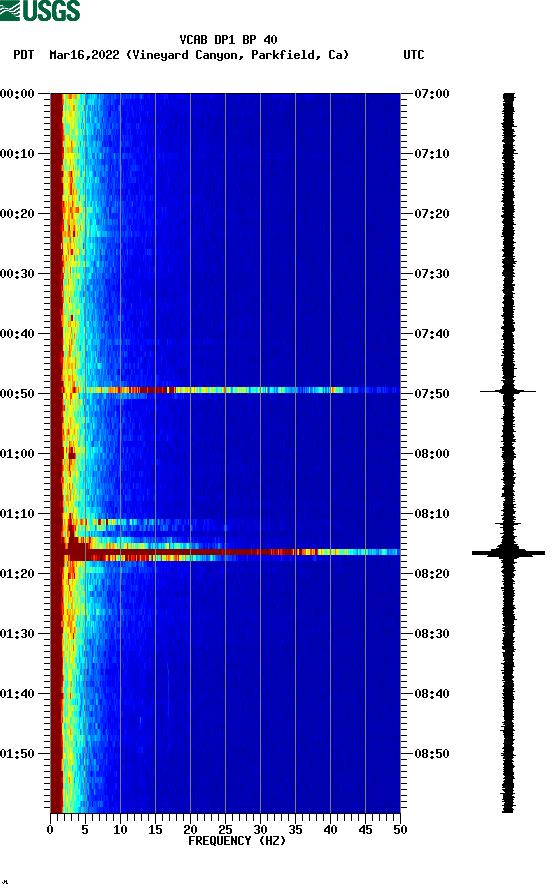Click the 07:00 UTC time label
The height and width of the screenshot is (893, 552).
coord(432,93)
